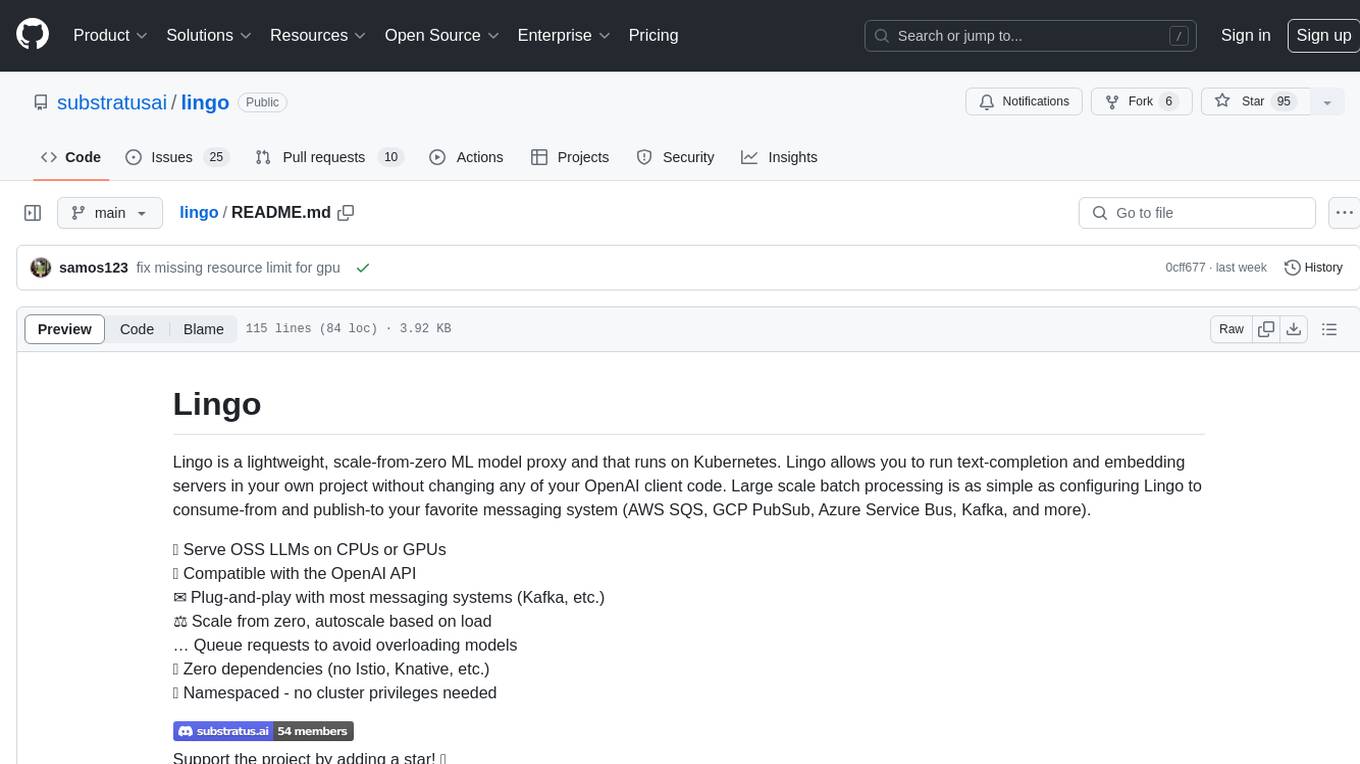Go to lingo root in breadcrumb
This screenshot has height=764, width=1360.
point(199,212)
